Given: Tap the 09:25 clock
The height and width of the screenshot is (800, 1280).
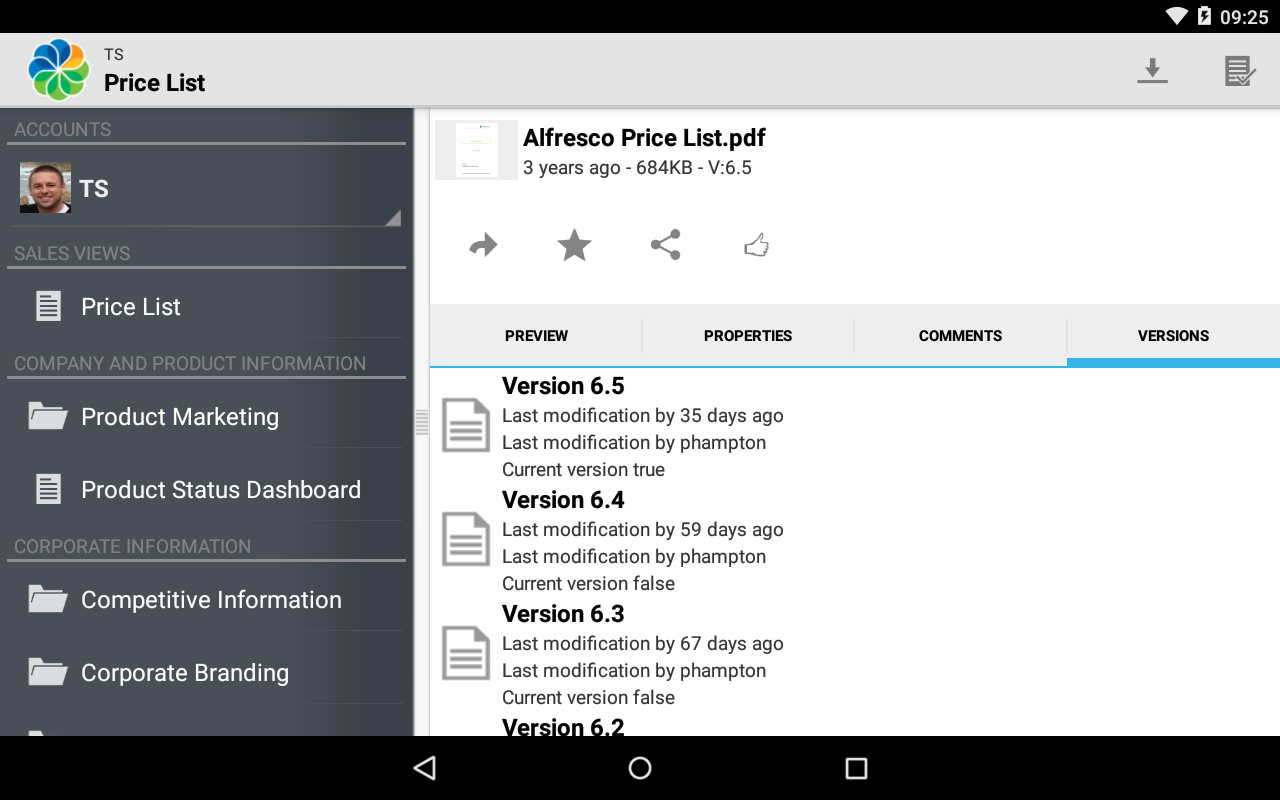Looking at the screenshot, I should [1244, 17].
